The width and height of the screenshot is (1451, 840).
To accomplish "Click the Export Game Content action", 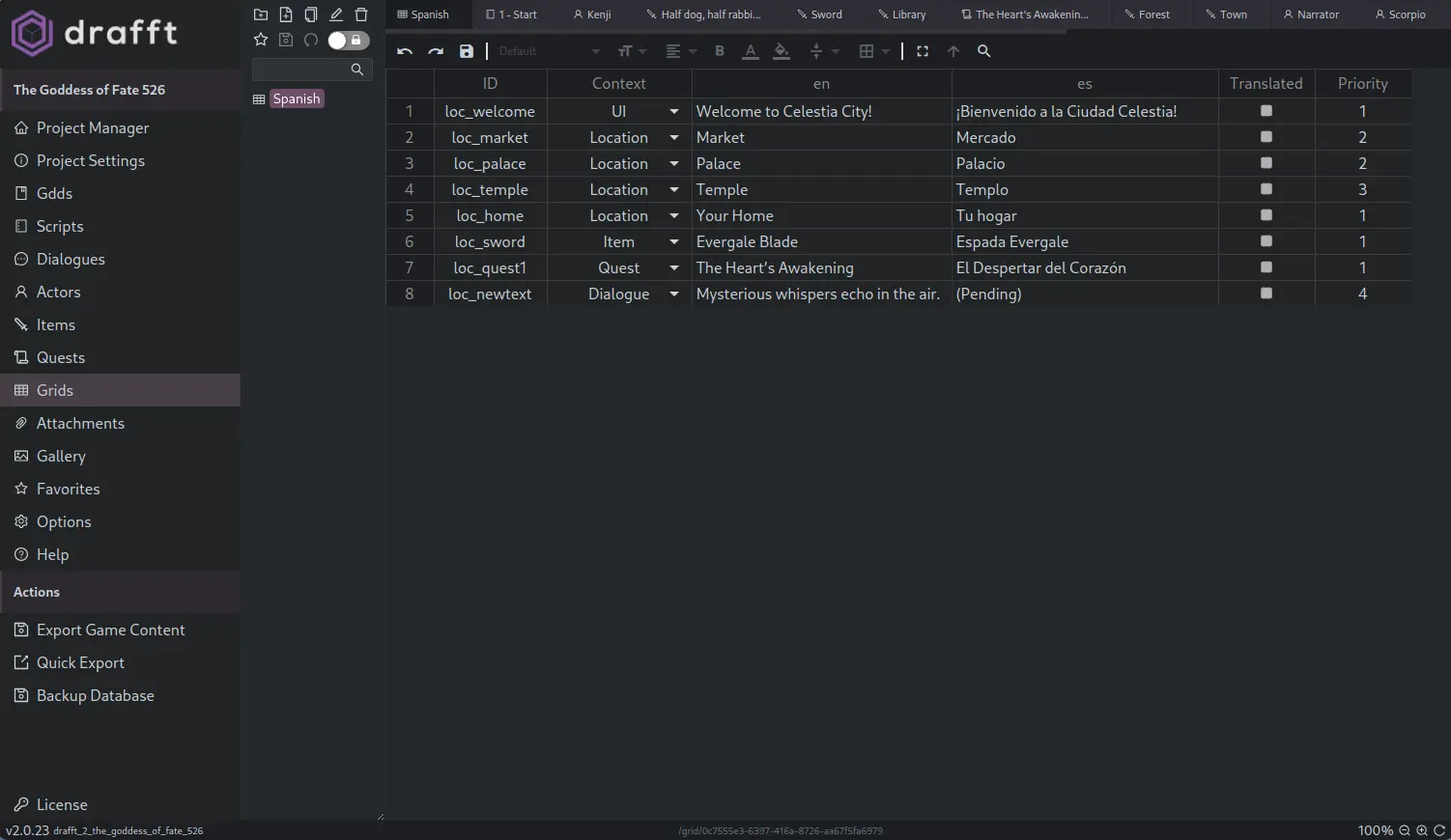I will (110, 630).
